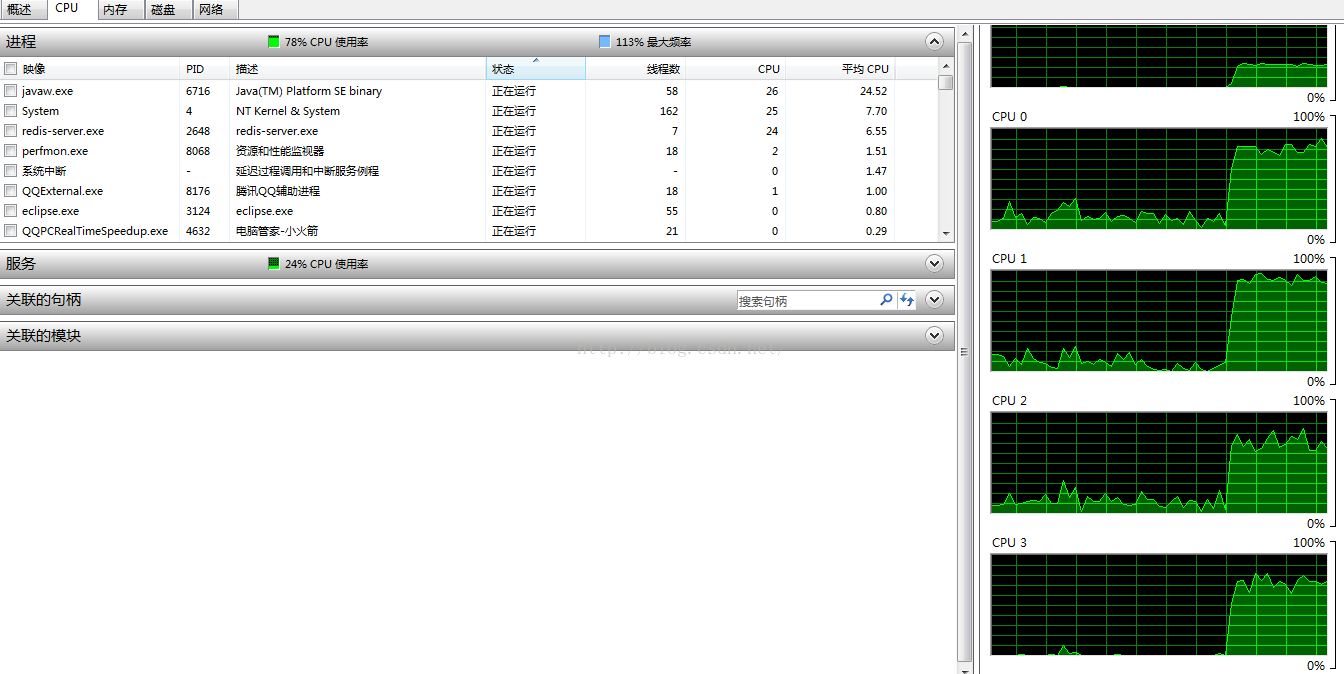Image resolution: width=1344 pixels, height=674 pixels.
Task: Sort by the CPU column header
Action: pos(736,69)
